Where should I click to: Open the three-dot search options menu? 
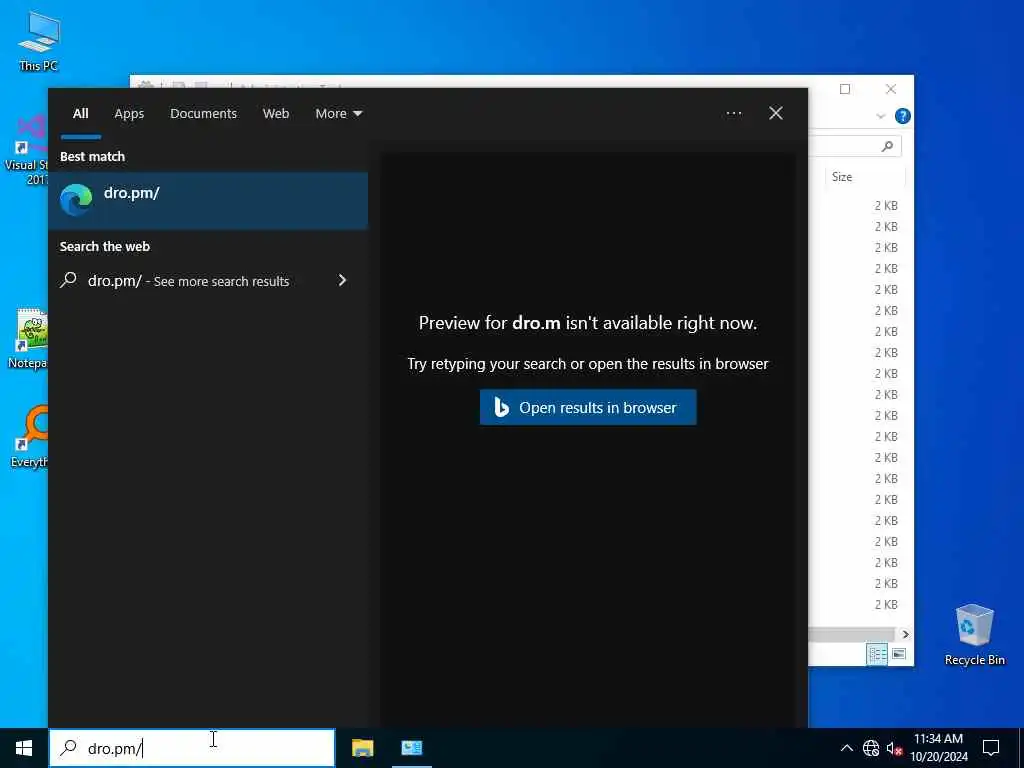(733, 114)
